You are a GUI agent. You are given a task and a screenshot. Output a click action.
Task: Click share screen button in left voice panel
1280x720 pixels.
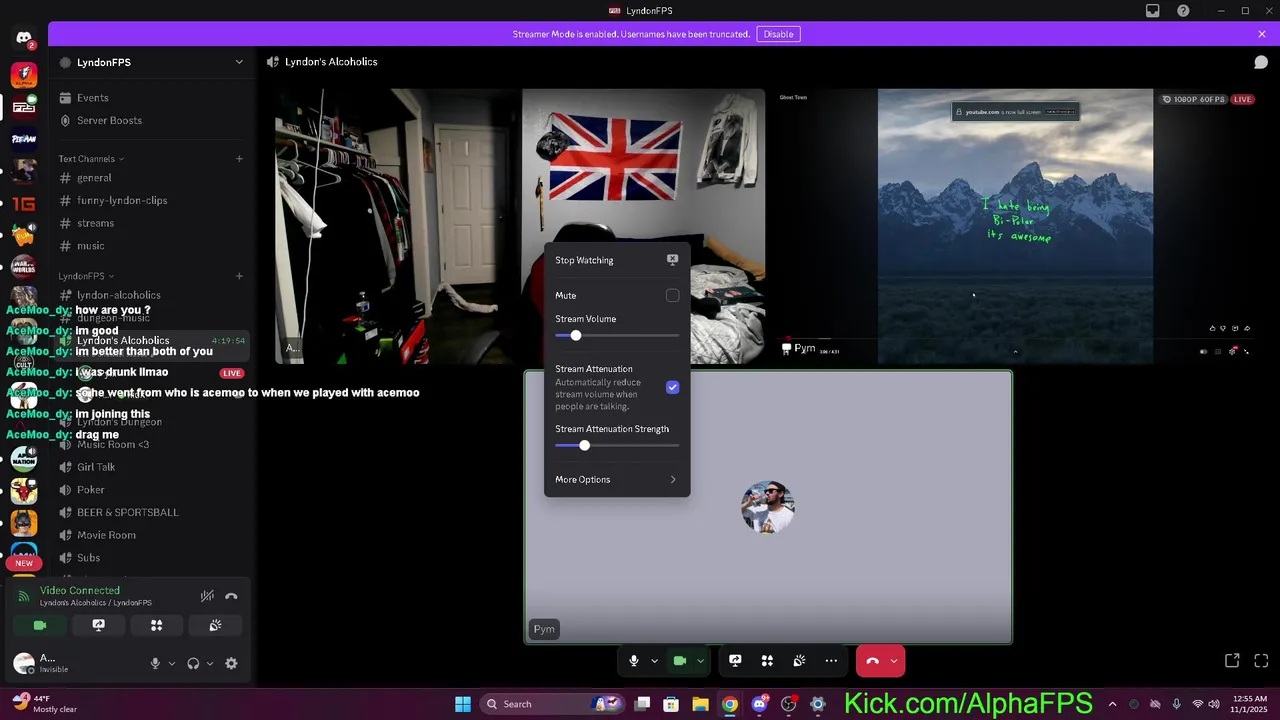click(x=98, y=625)
